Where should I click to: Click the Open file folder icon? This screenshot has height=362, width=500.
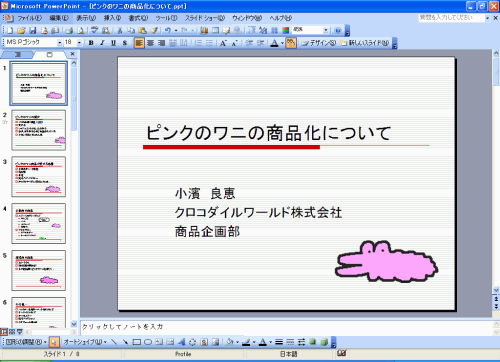[21, 31]
